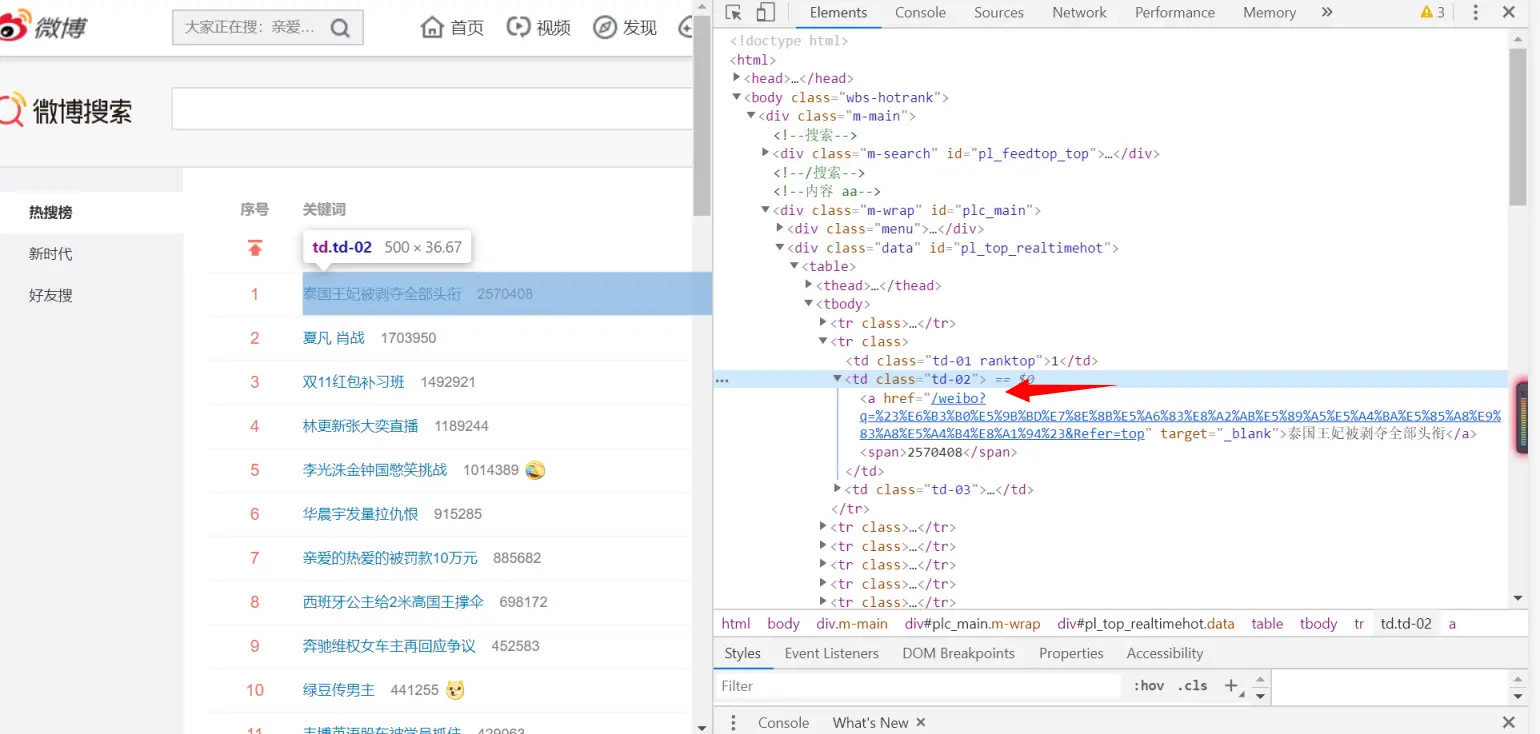
Task: Select the Properties pane tab
Action: click(x=1071, y=653)
